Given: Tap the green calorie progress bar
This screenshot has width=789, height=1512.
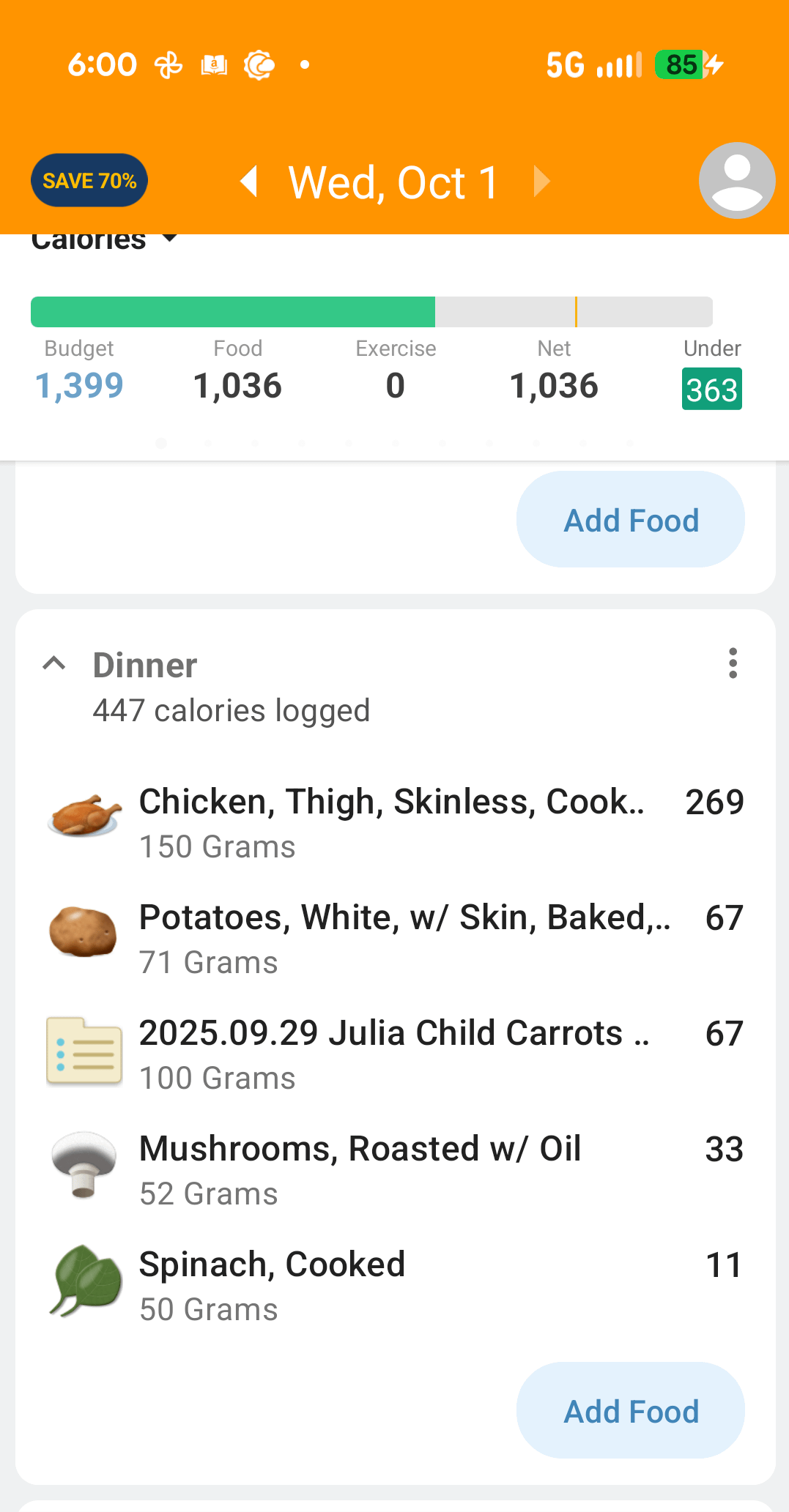Looking at the screenshot, I should tap(233, 312).
